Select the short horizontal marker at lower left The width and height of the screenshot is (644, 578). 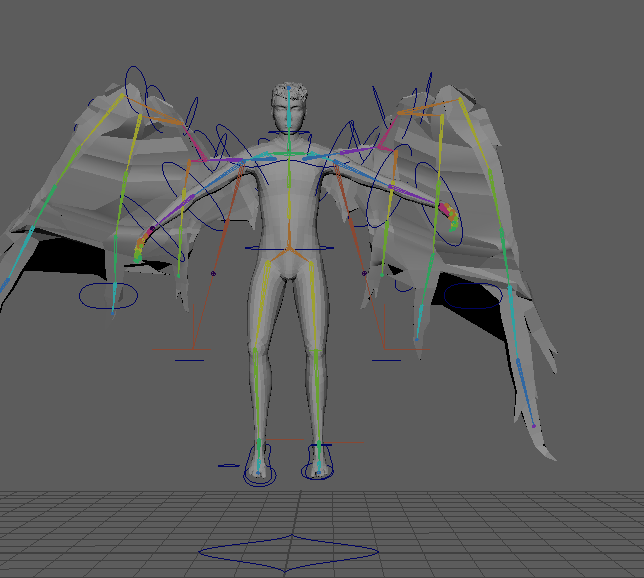click(x=189, y=359)
